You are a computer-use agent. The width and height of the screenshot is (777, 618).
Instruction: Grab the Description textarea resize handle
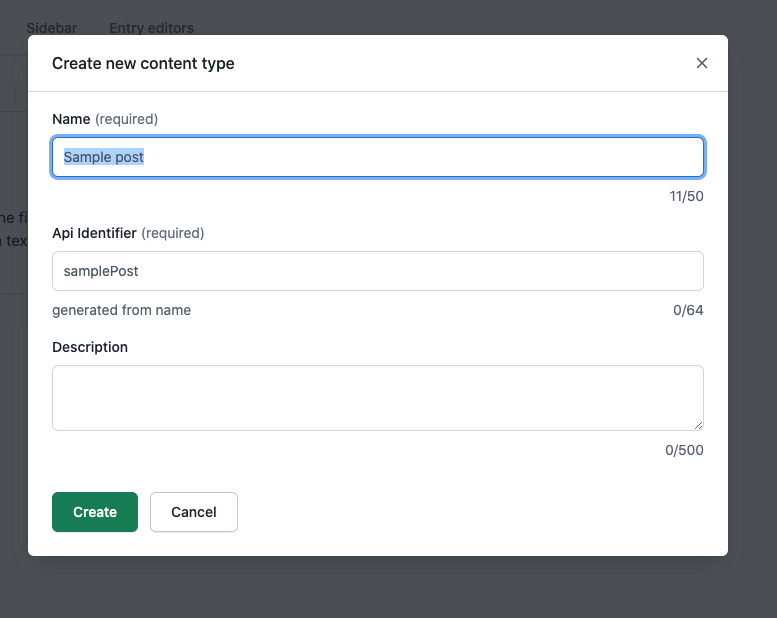pos(697,424)
